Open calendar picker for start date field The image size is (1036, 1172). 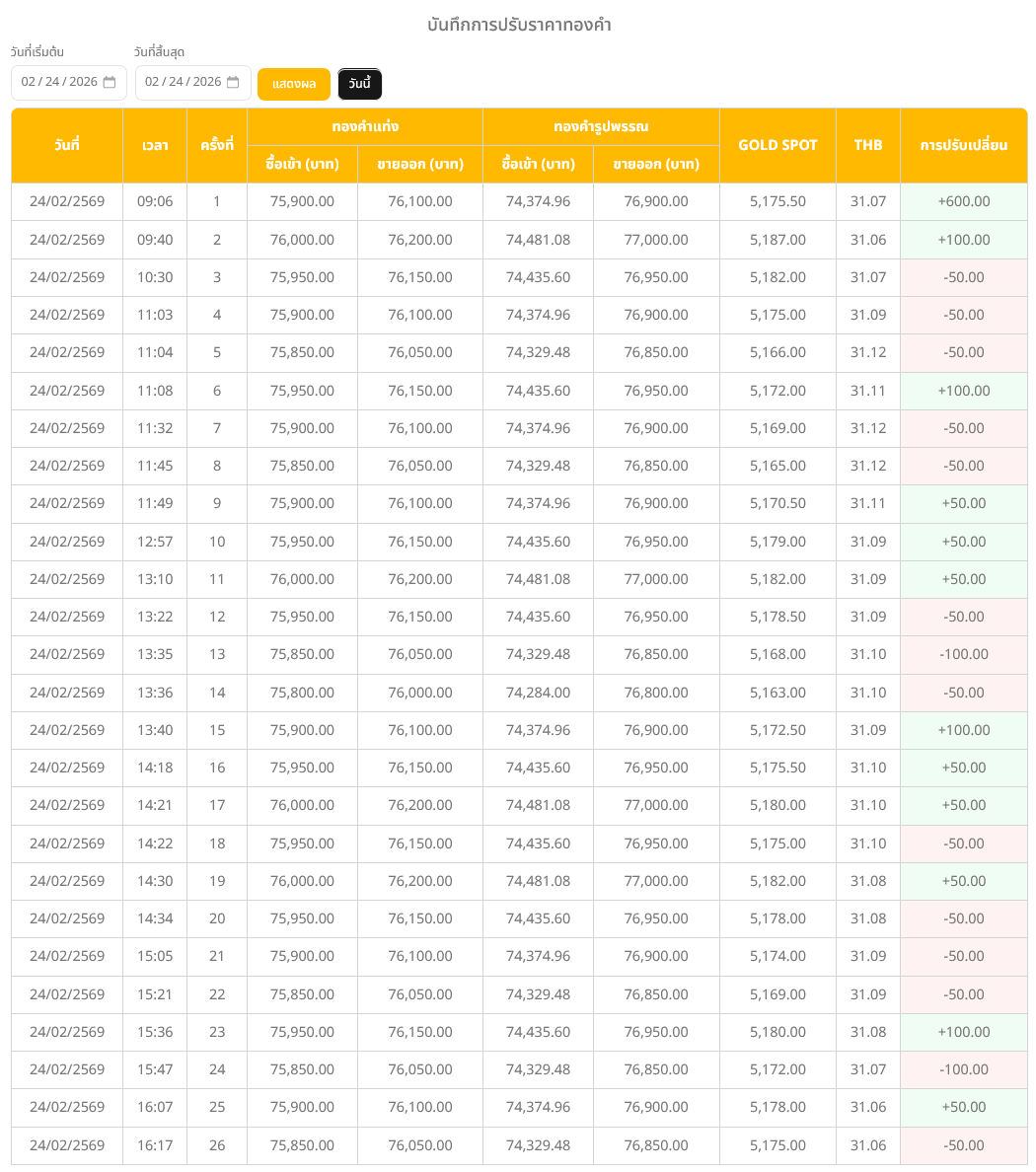(x=110, y=82)
